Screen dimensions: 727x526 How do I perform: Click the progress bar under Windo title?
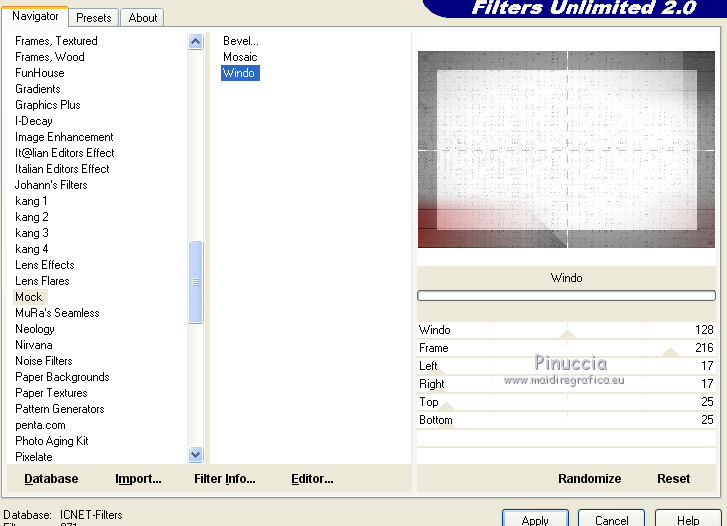coord(566,295)
